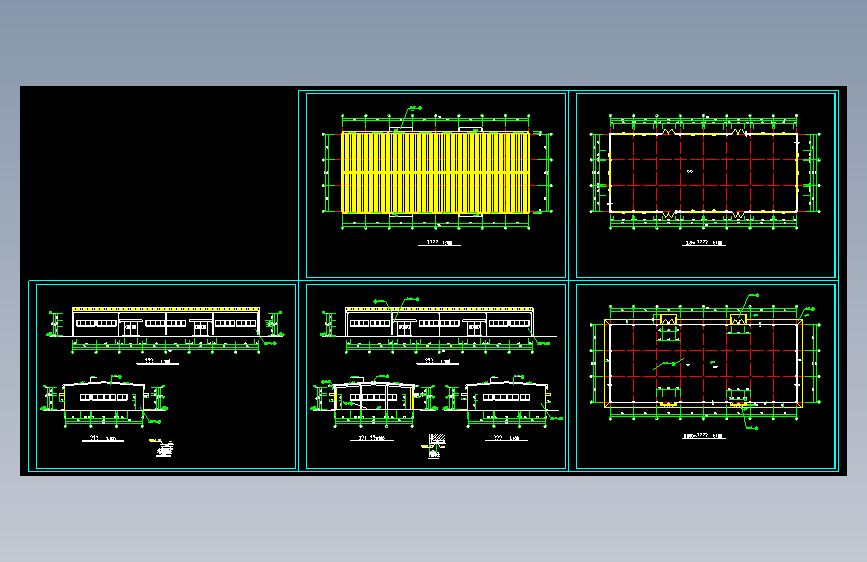Viewport: 867px width, 562px height.
Task: Select the bottom-right floor plan with yellow border
Action: click(703, 363)
